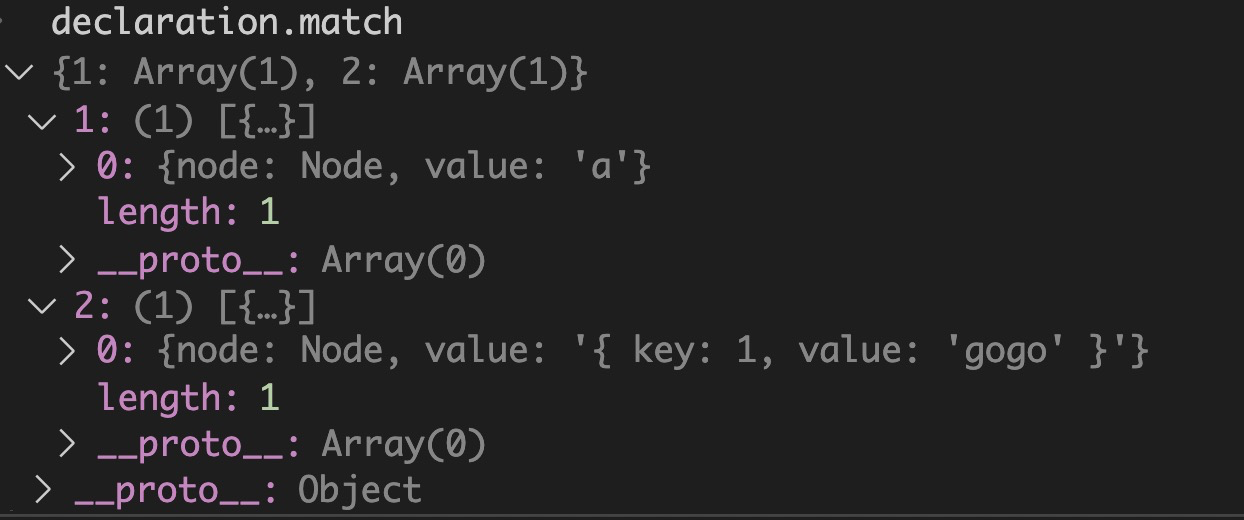Collapse the root object {1: Array(1), 2: Array(1)}
The width and height of the screenshot is (1244, 520).
19,72
